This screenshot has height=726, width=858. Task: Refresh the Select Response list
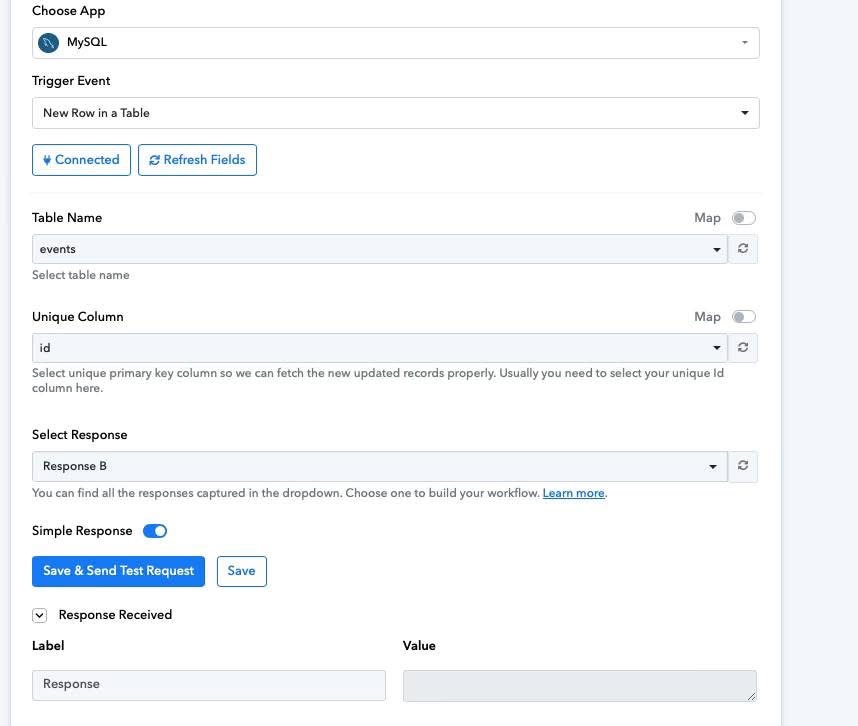(743, 466)
